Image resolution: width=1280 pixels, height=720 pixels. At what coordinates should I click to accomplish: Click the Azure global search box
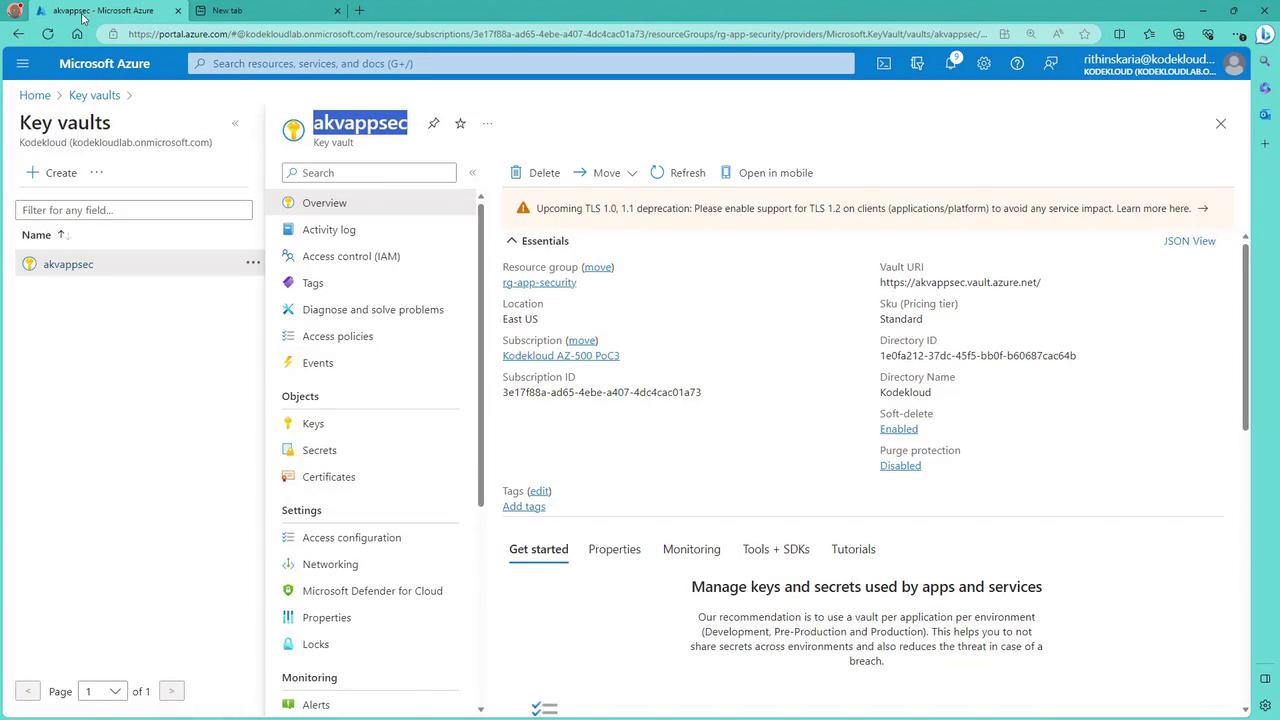tap(521, 63)
